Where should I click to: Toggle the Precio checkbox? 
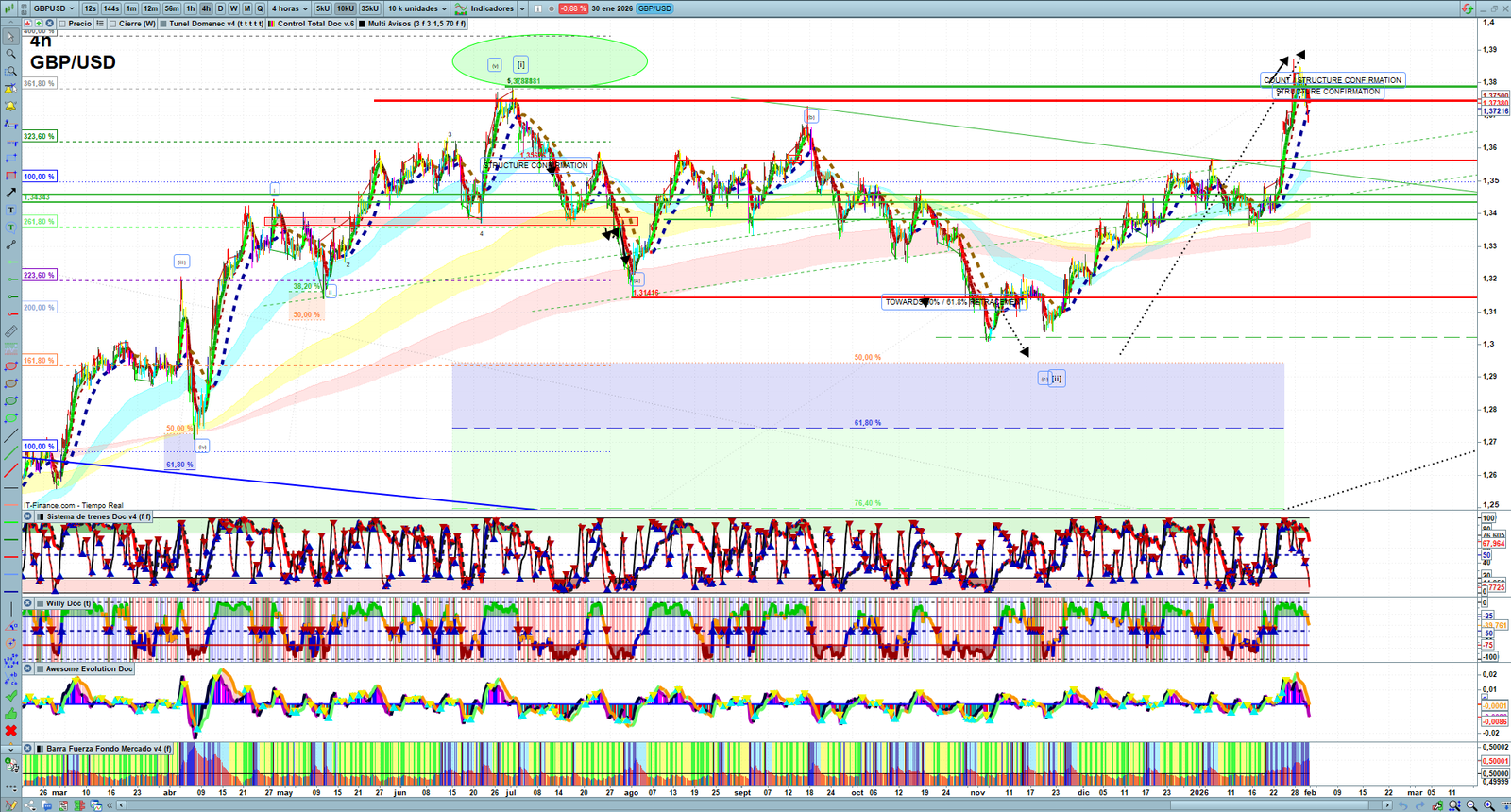[x=62, y=24]
